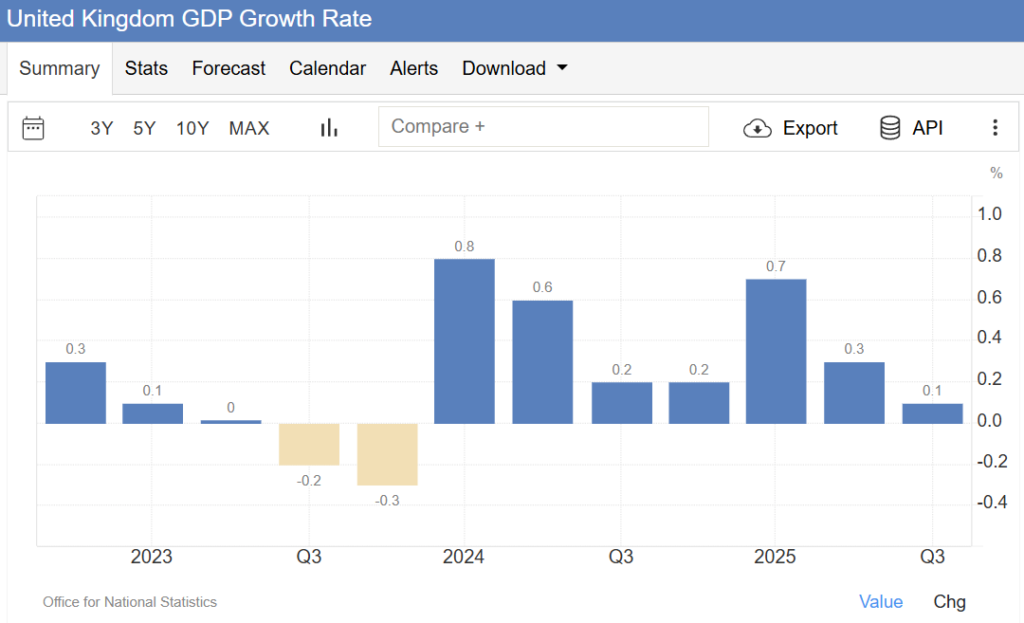Show the MAX time range
Viewport: 1024px width, 623px height.
tap(249, 128)
